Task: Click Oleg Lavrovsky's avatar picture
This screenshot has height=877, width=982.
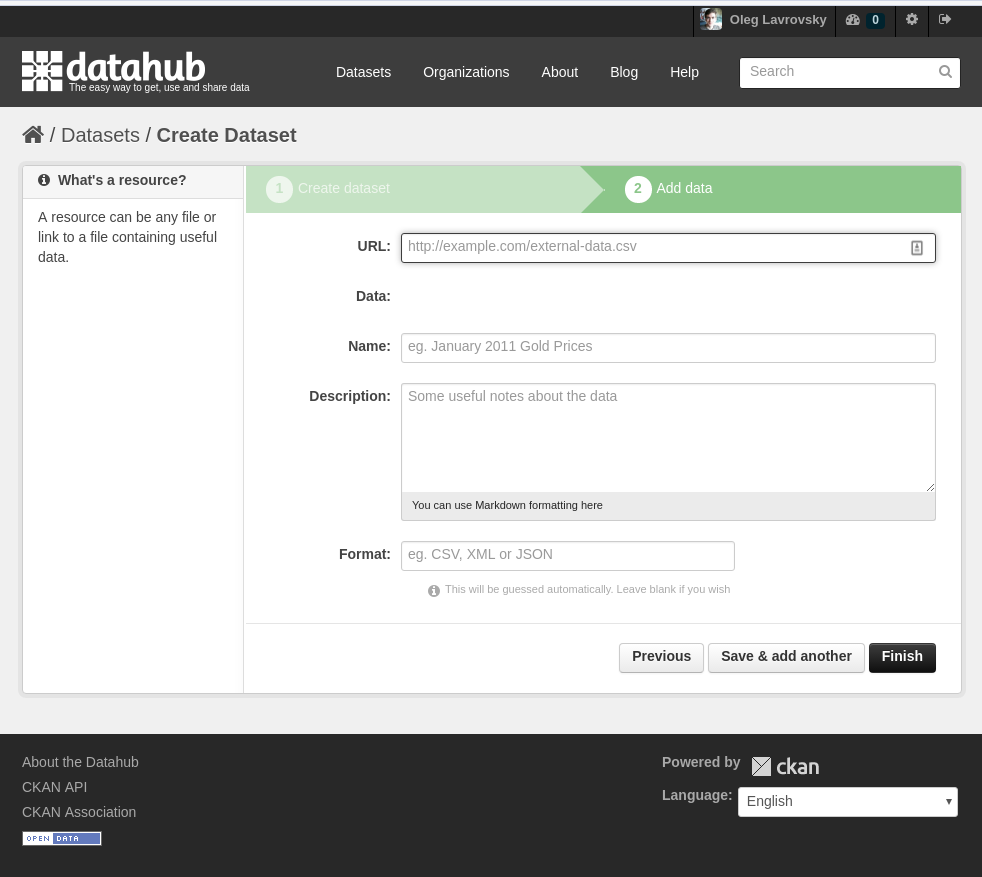Action: 711,19
